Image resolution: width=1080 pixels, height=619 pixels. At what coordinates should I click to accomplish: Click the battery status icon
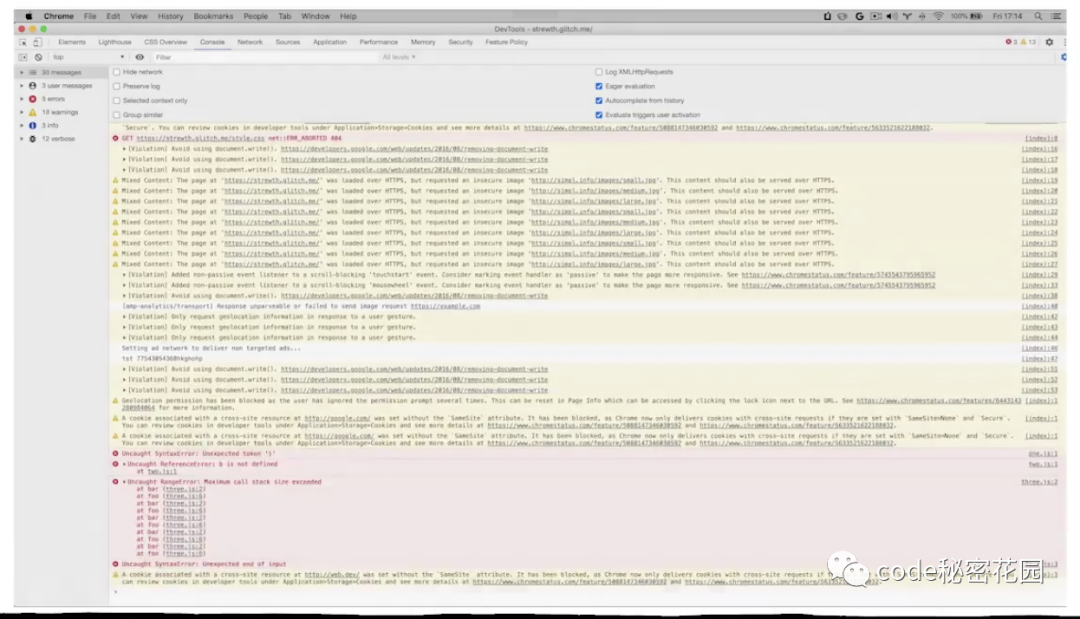(976, 16)
